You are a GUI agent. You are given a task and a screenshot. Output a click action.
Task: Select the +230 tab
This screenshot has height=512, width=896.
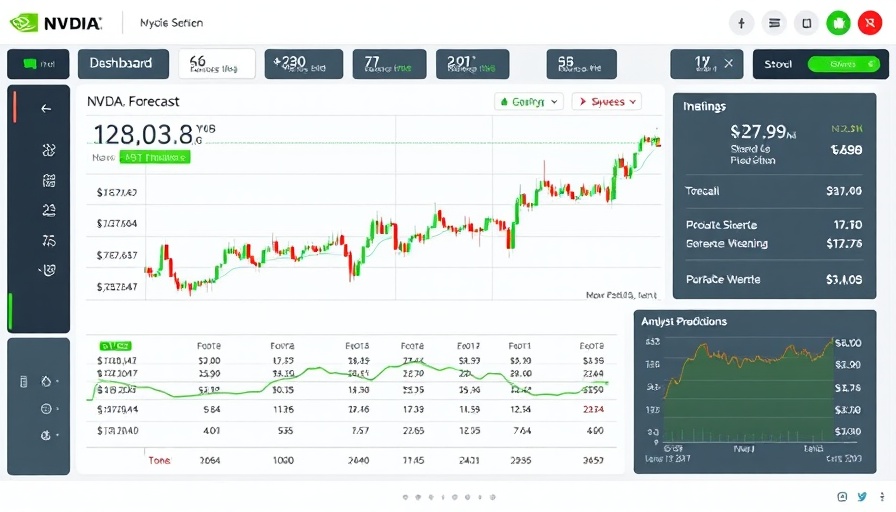pos(303,63)
